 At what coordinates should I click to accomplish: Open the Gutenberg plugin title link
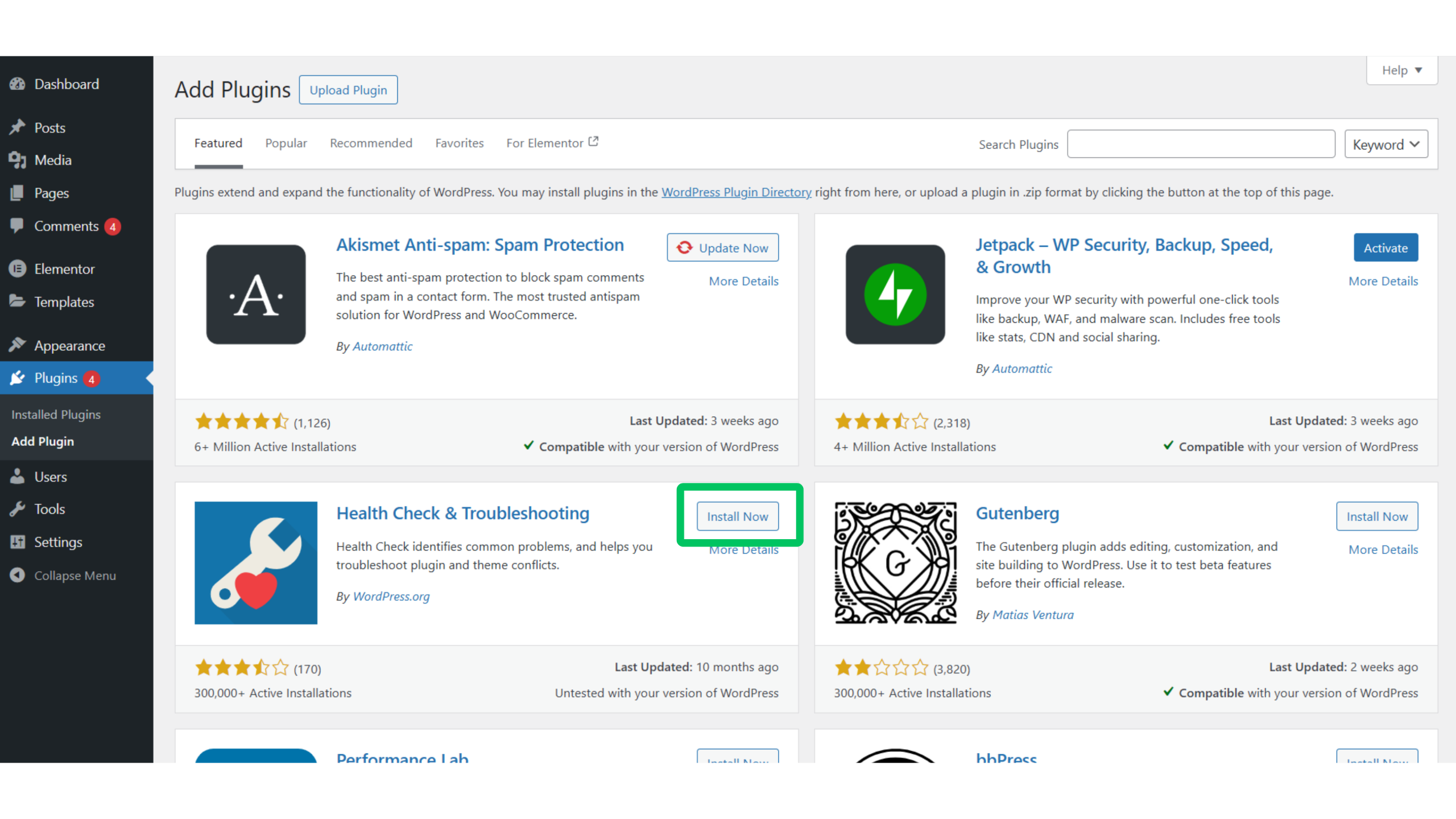pyautogui.click(x=1017, y=513)
